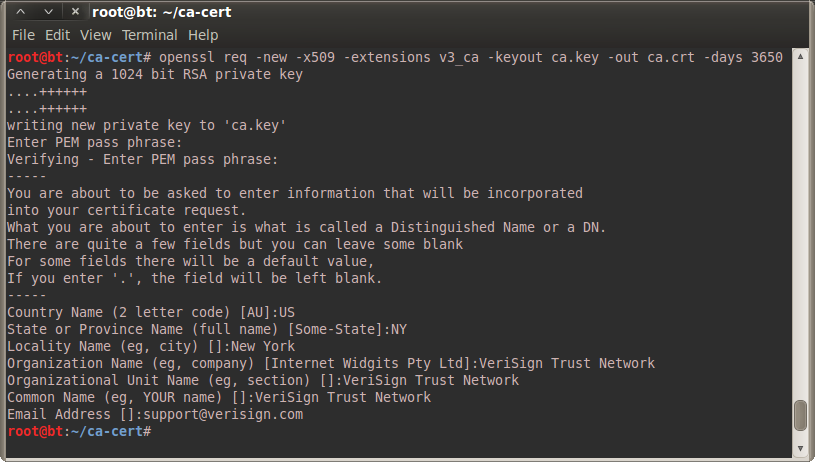Click the empty scrollbar track above thumb
Viewport: 815px width, 462px height.
coord(800,230)
